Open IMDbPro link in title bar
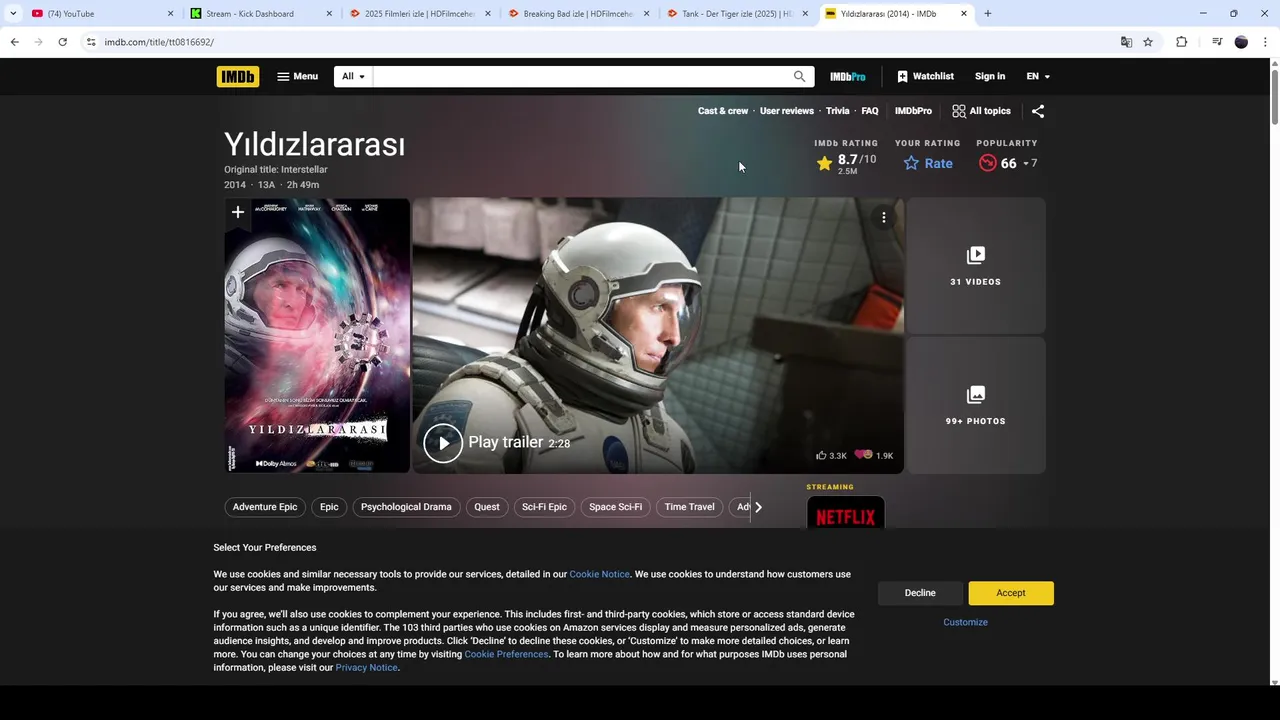Viewport: 1280px width, 720px height. [x=913, y=111]
